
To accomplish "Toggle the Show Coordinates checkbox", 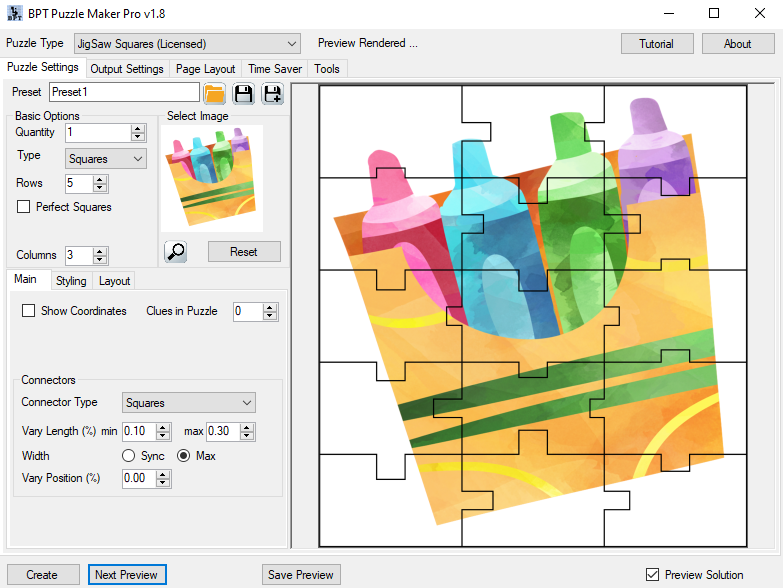I will [29, 311].
